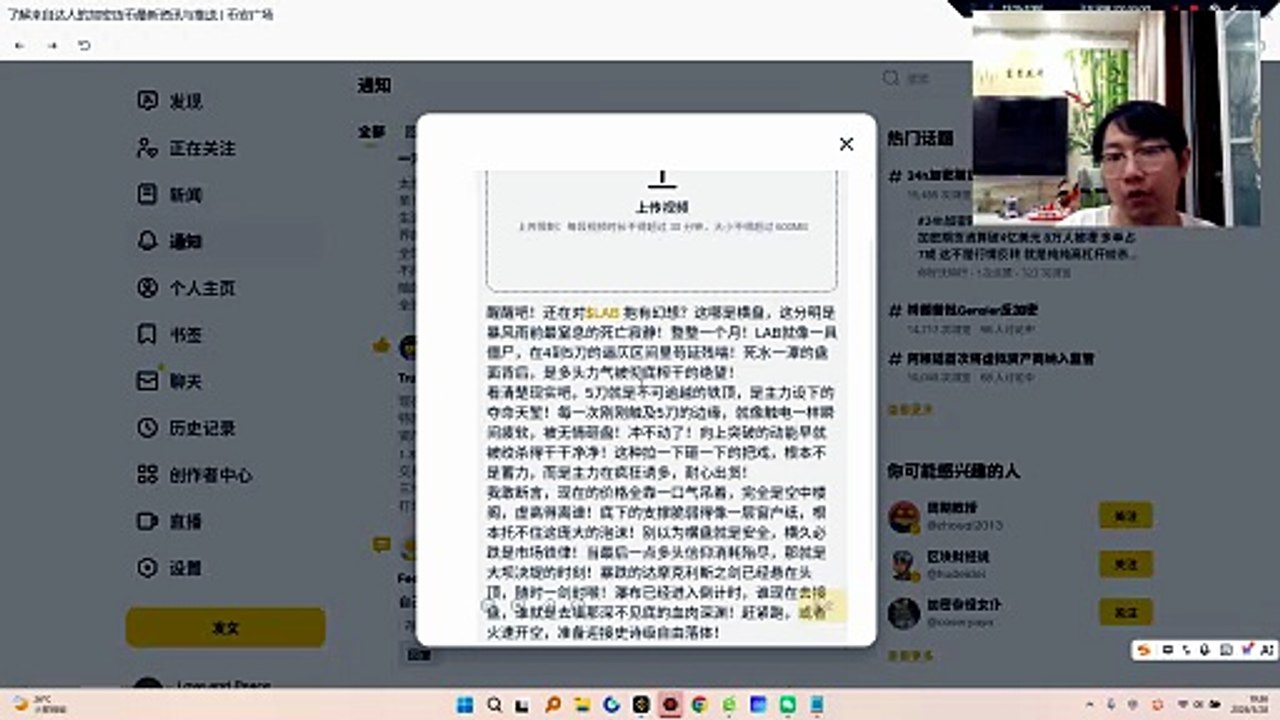Close the post dialog with X
This screenshot has width=1280, height=720.
click(846, 144)
